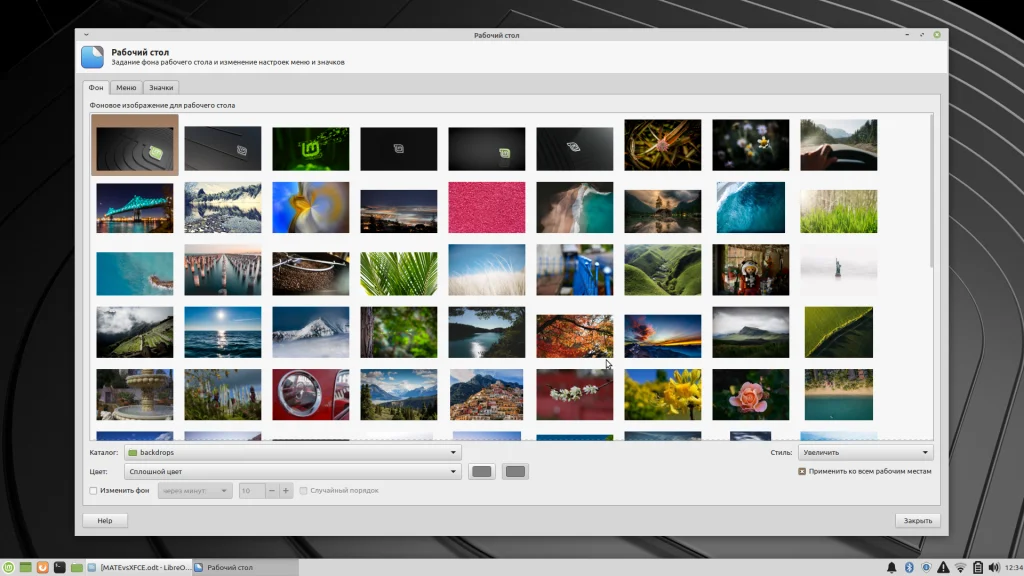This screenshot has height=576, width=1024.
Task: Enable the Изменить фон checkbox
Action: pyautogui.click(x=93, y=490)
